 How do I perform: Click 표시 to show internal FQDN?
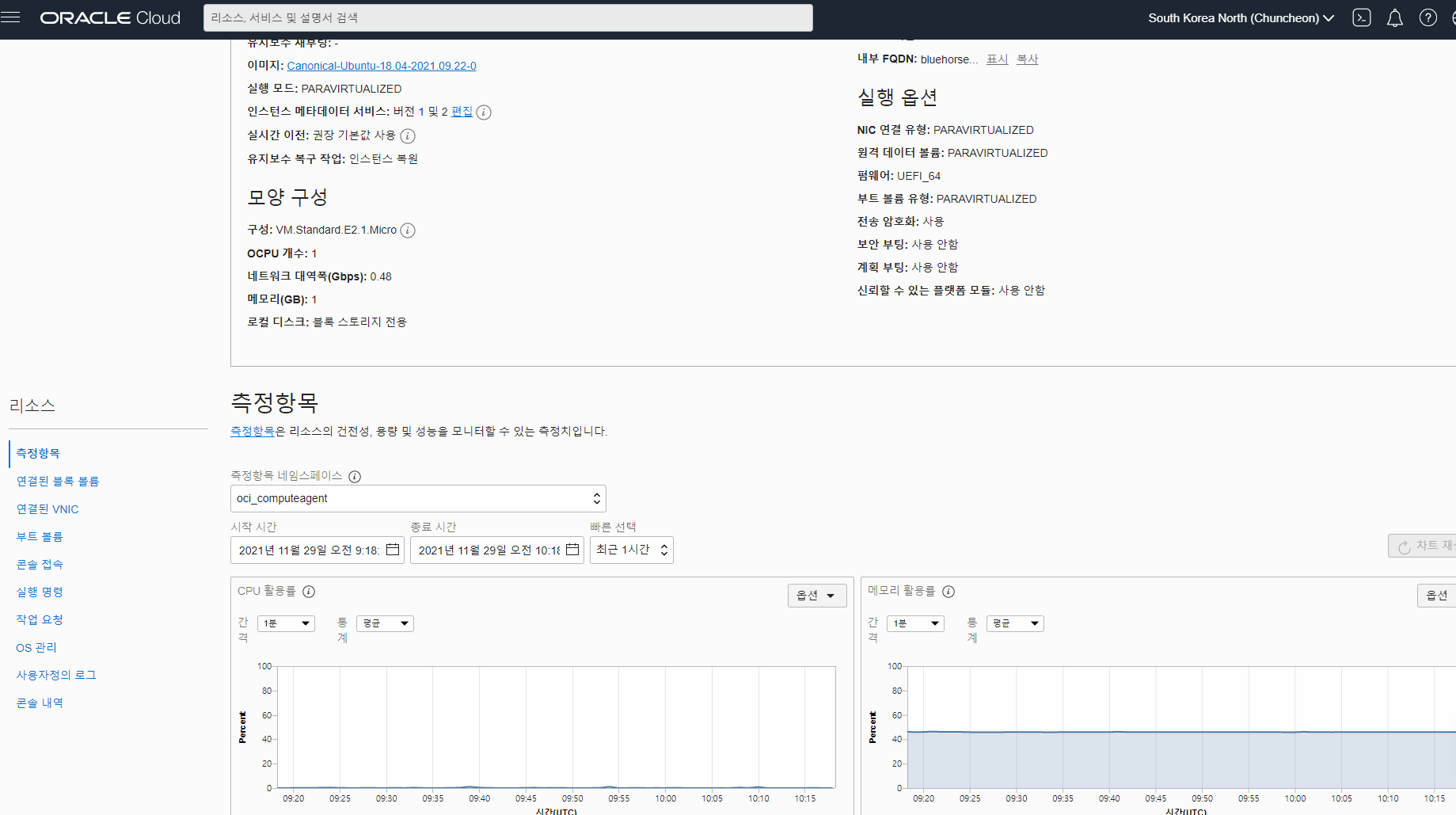998,59
